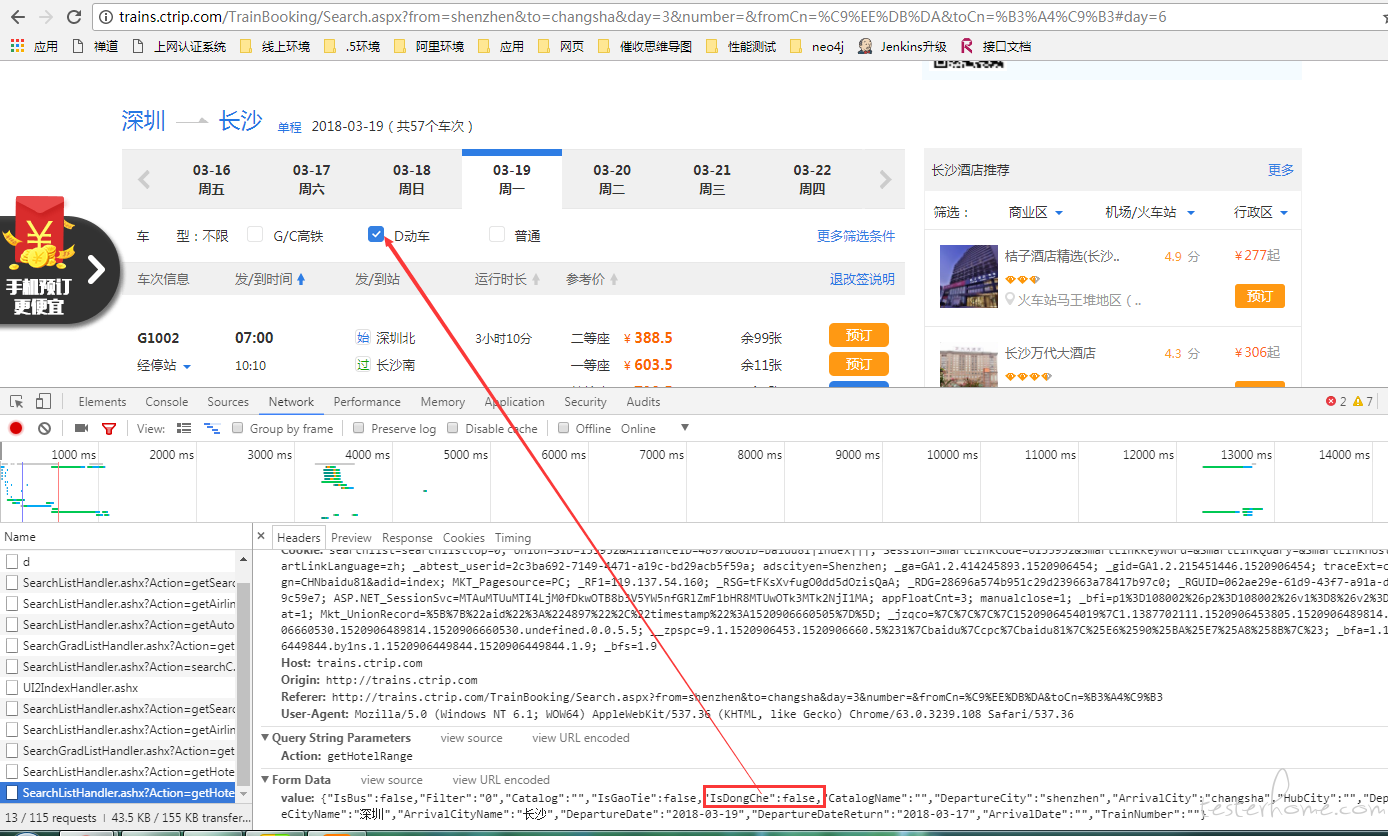Image resolution: width=1388 pixels, height=836 pixels.
Task: Check the 普通 train type filter
Action: tap(497, 235)
